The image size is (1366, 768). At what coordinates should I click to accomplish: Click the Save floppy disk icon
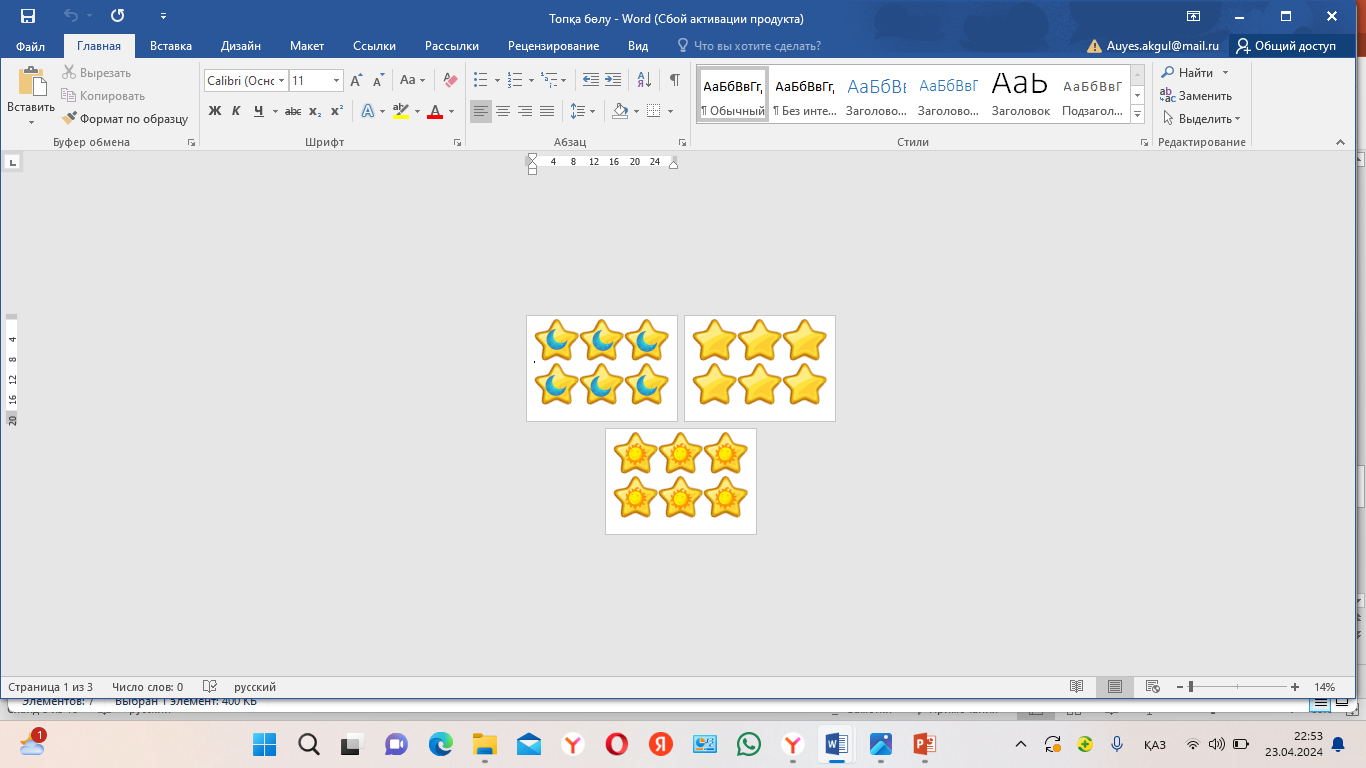coord(27,17)
